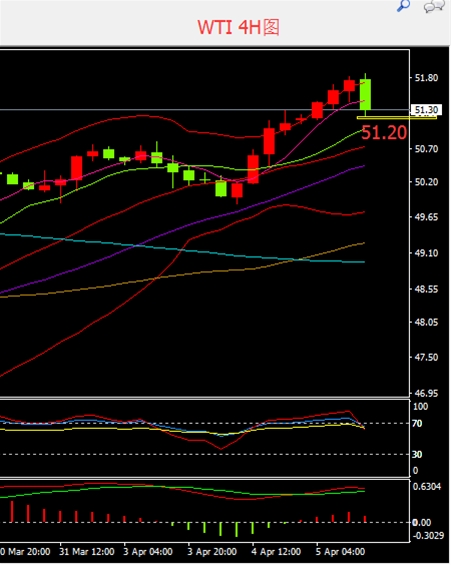The height and width of the screenshot is (565, 451).
Task: Click the RSI 70 level label
Action: coord(417,423)
